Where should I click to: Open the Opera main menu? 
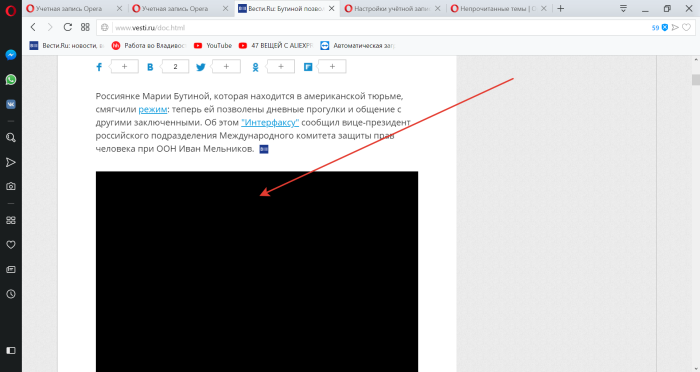11,10
